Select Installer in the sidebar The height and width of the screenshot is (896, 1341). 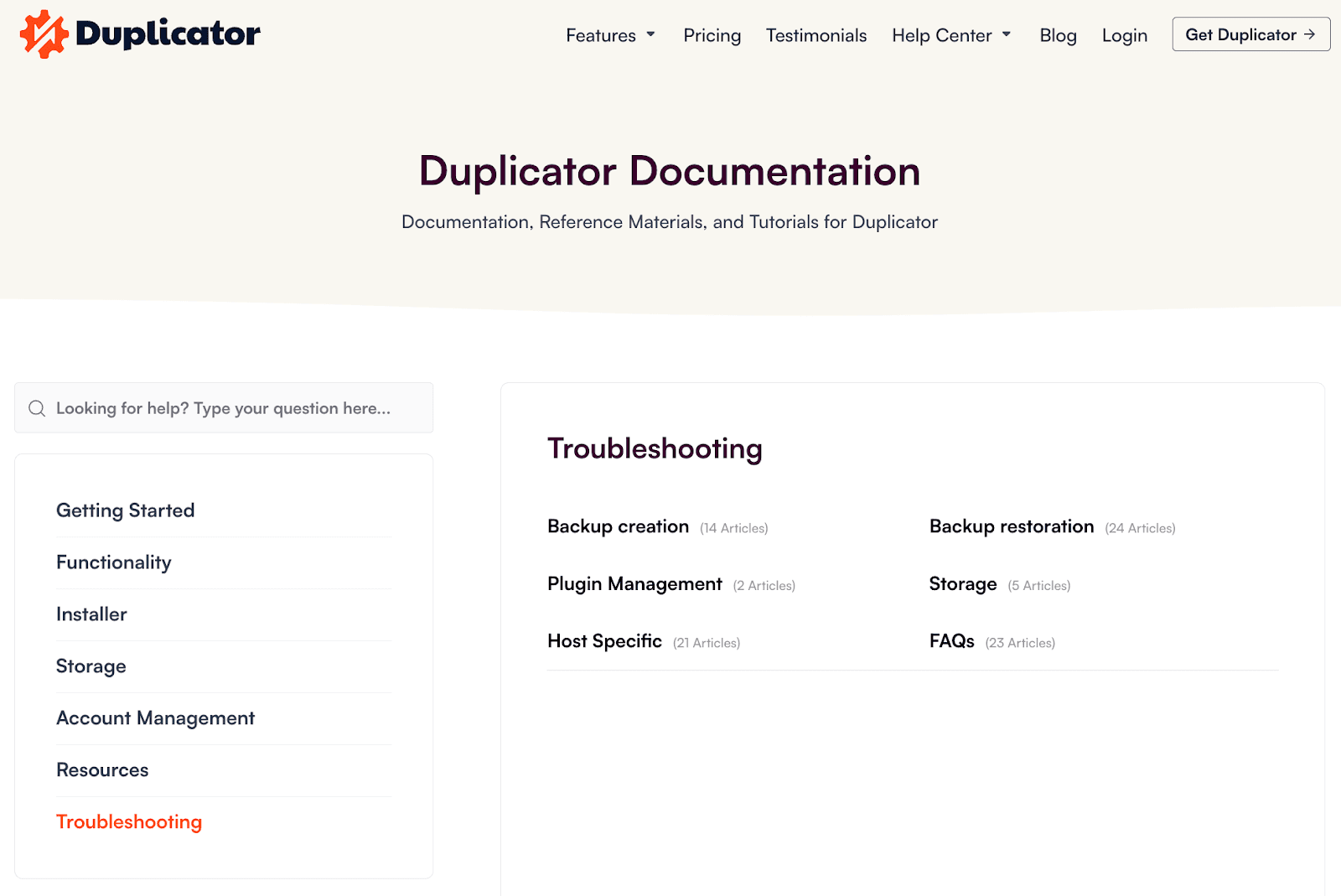pyautogui.click(x=91, y=614)
